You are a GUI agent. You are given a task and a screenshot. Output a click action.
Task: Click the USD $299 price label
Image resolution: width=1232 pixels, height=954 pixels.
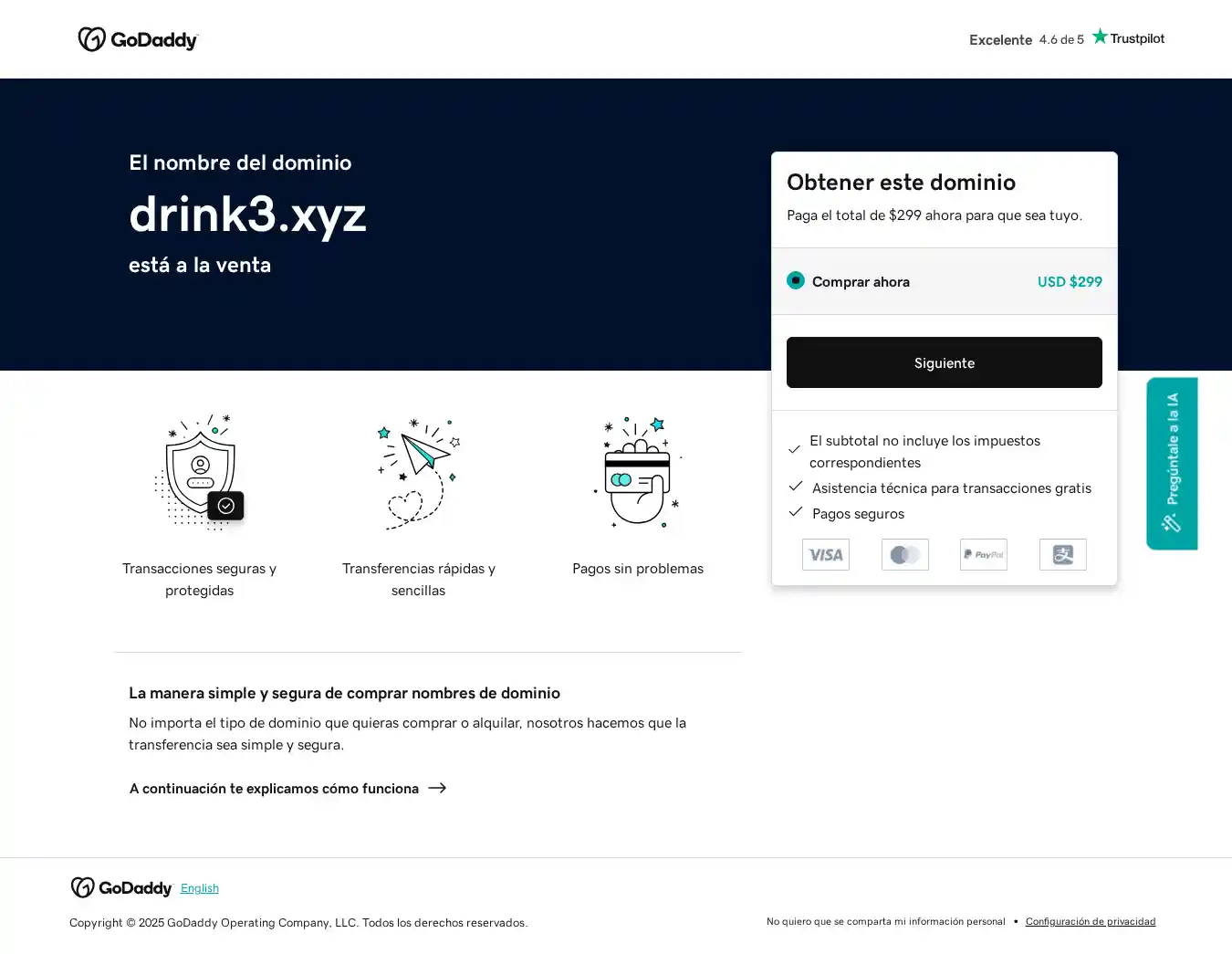click(1069, 282)
